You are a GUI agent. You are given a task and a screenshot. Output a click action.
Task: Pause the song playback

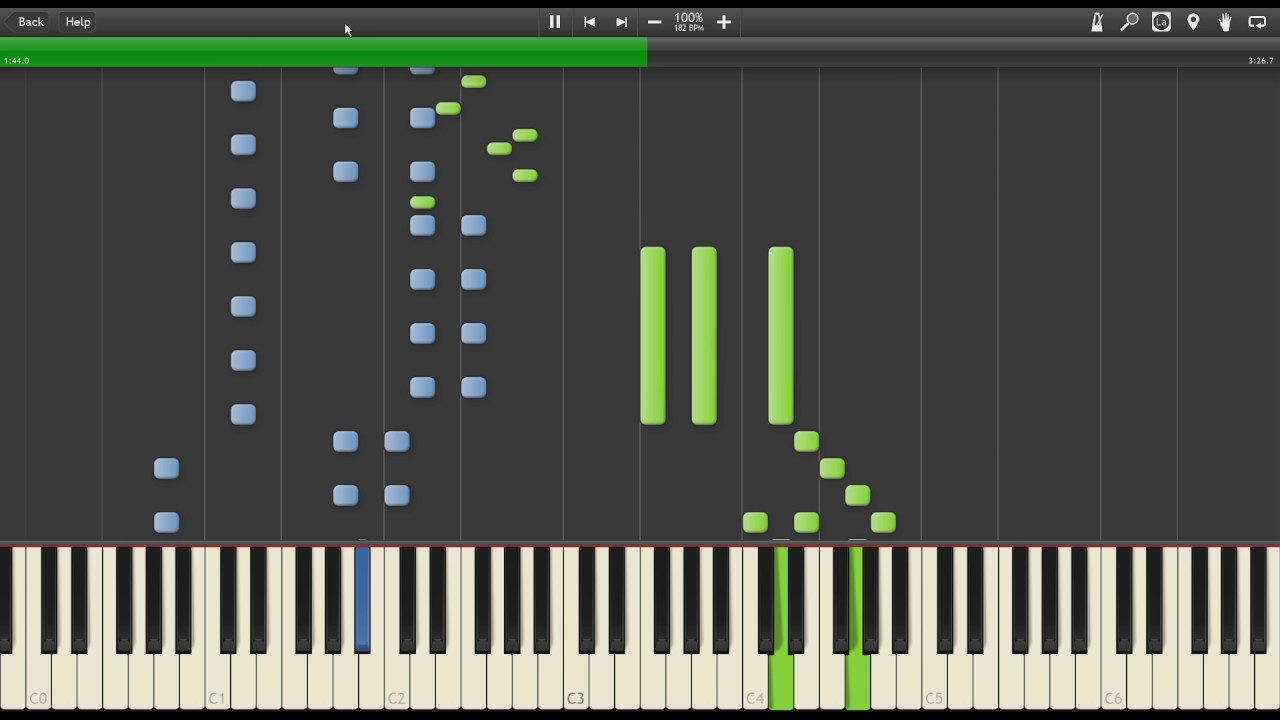(x=555, y=22)
